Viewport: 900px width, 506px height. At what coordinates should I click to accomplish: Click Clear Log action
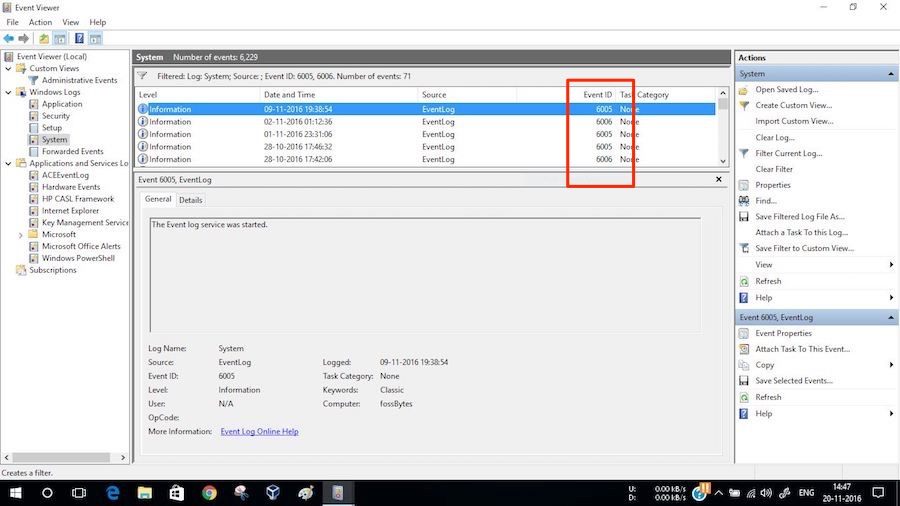[774, 138]
